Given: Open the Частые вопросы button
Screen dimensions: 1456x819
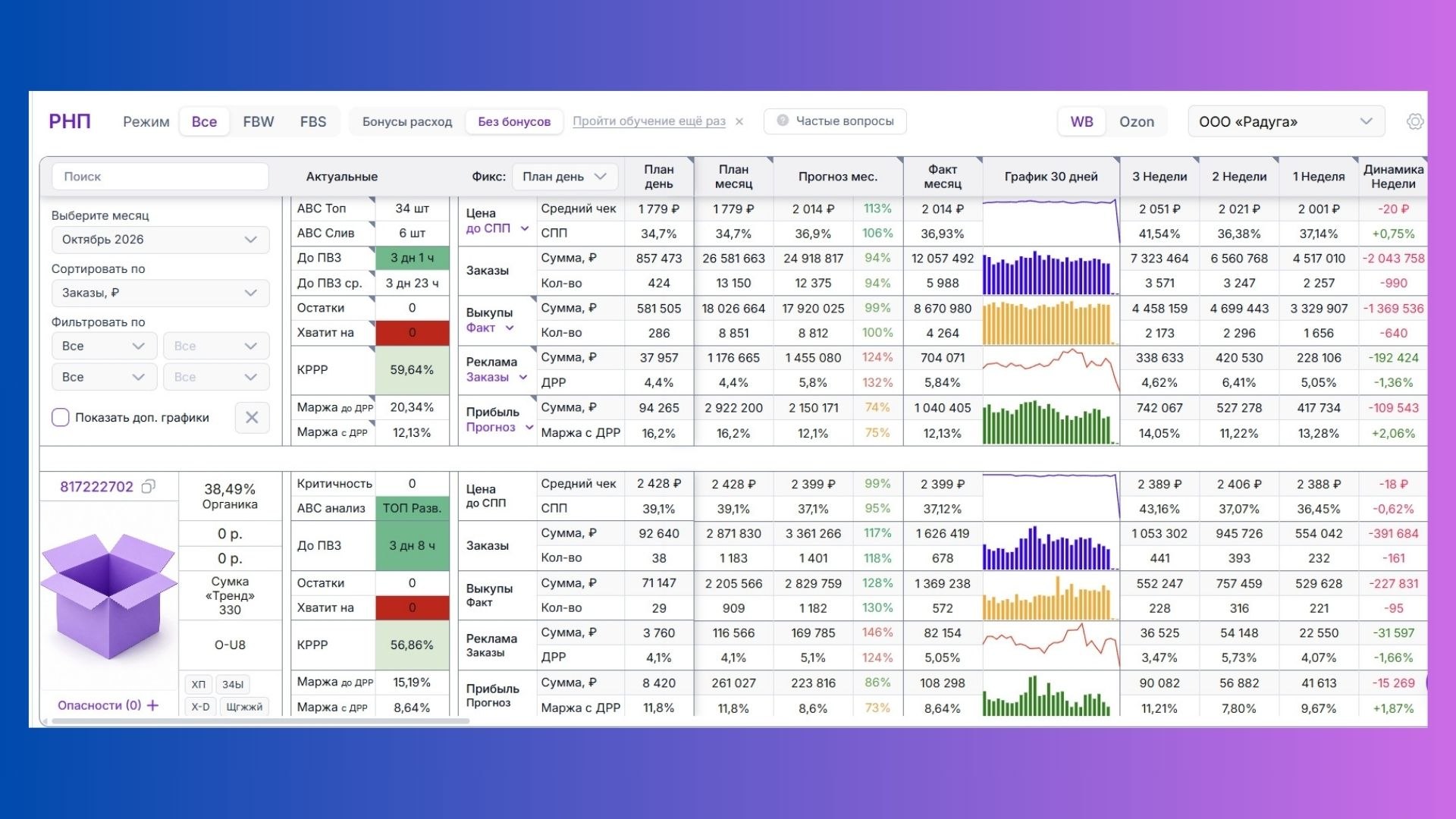Looking at the screenshot, I should pyautogui.click(x=835, y=121).
